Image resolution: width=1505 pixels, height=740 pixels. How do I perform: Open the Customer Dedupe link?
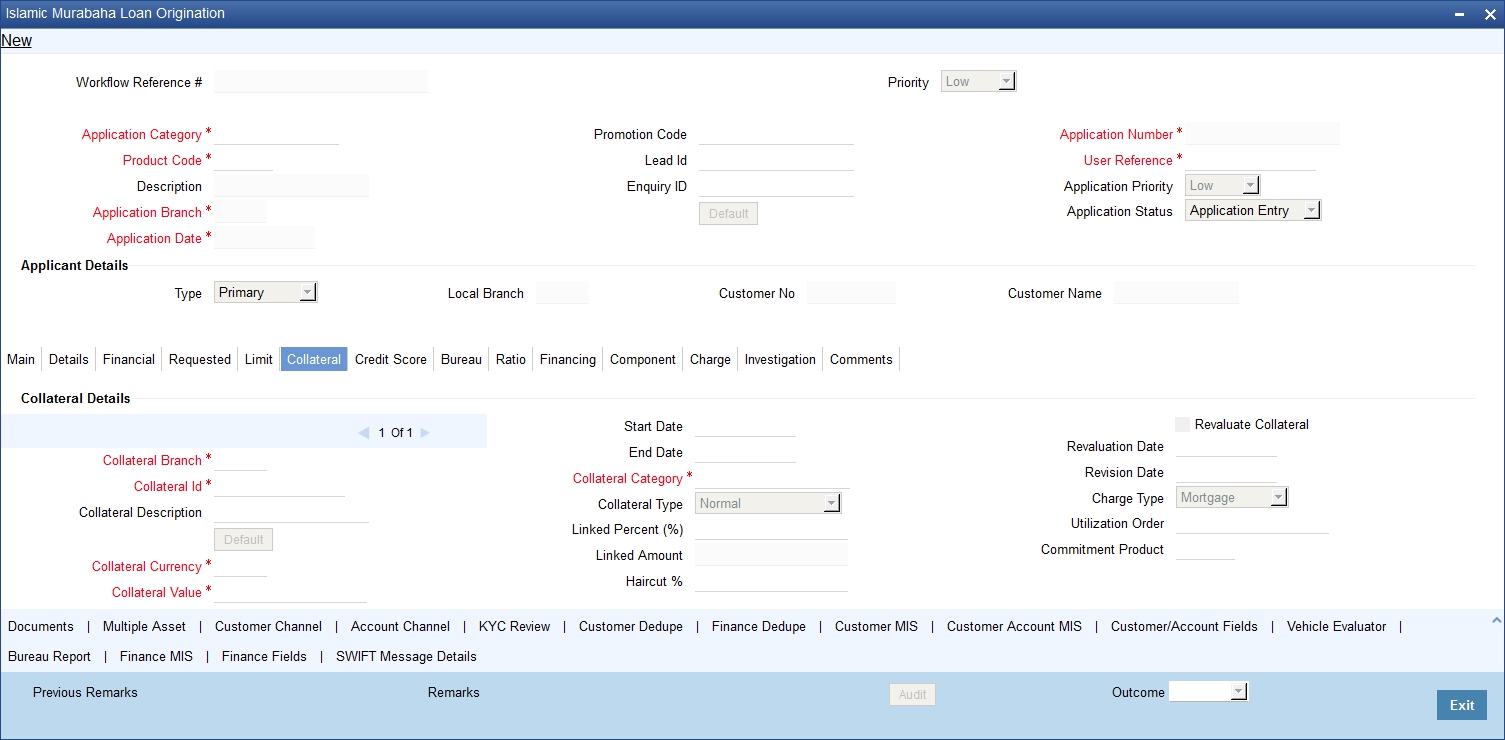(x=631, y=626)
